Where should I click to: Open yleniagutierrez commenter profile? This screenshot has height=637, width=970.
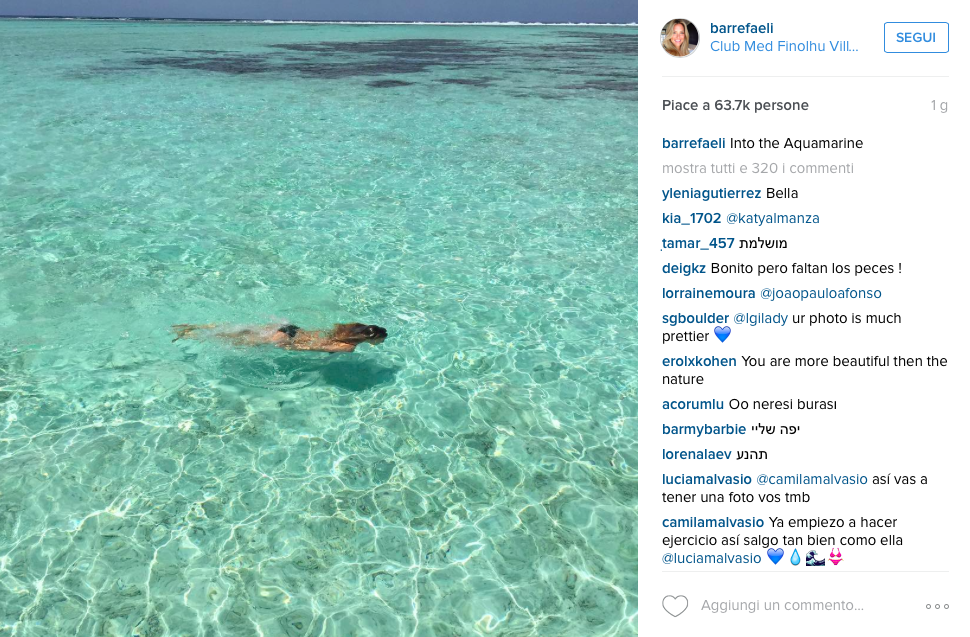pos(711,194)
